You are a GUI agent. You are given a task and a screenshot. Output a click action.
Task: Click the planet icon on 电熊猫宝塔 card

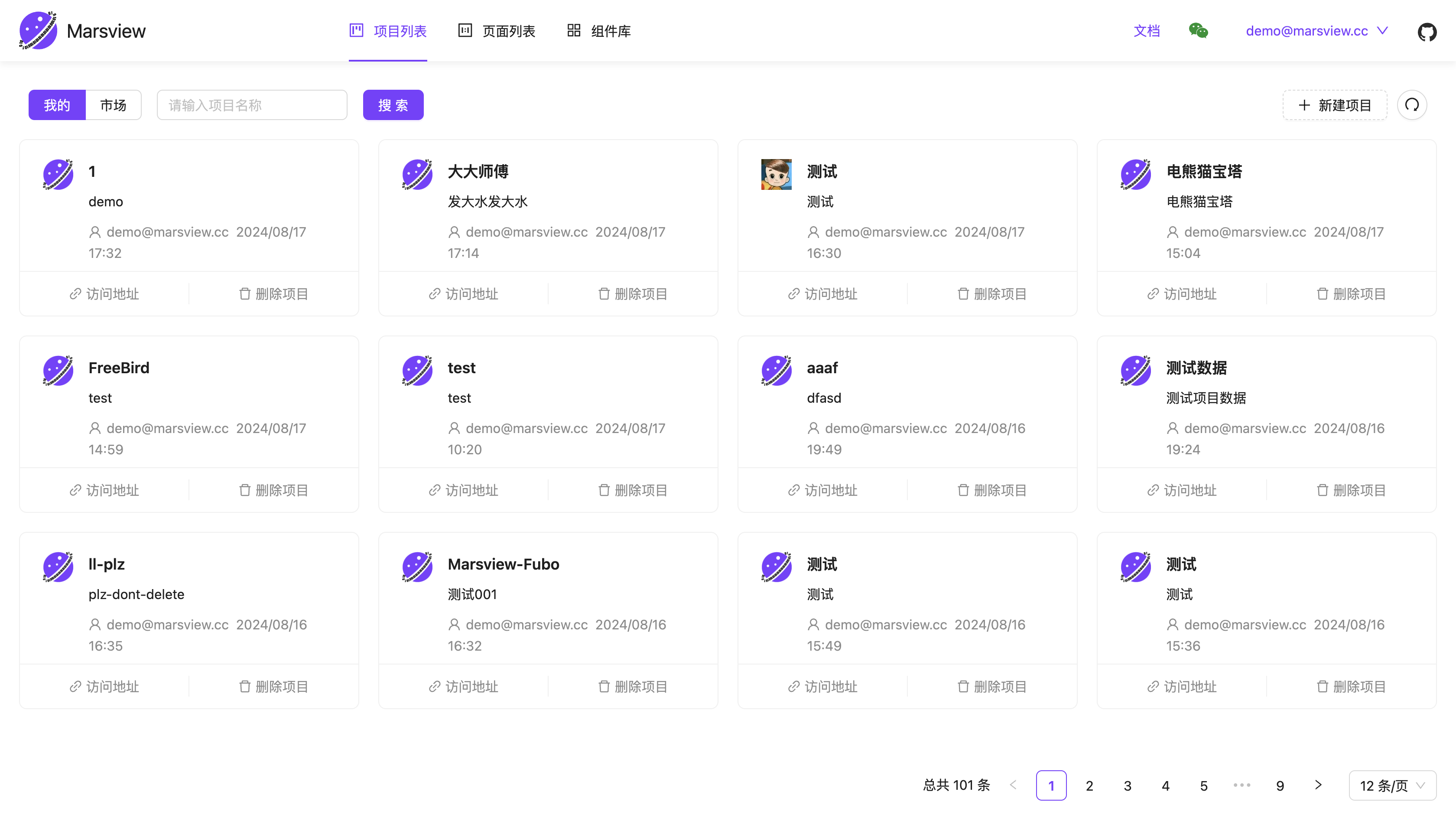click(x=1135, y=174)
